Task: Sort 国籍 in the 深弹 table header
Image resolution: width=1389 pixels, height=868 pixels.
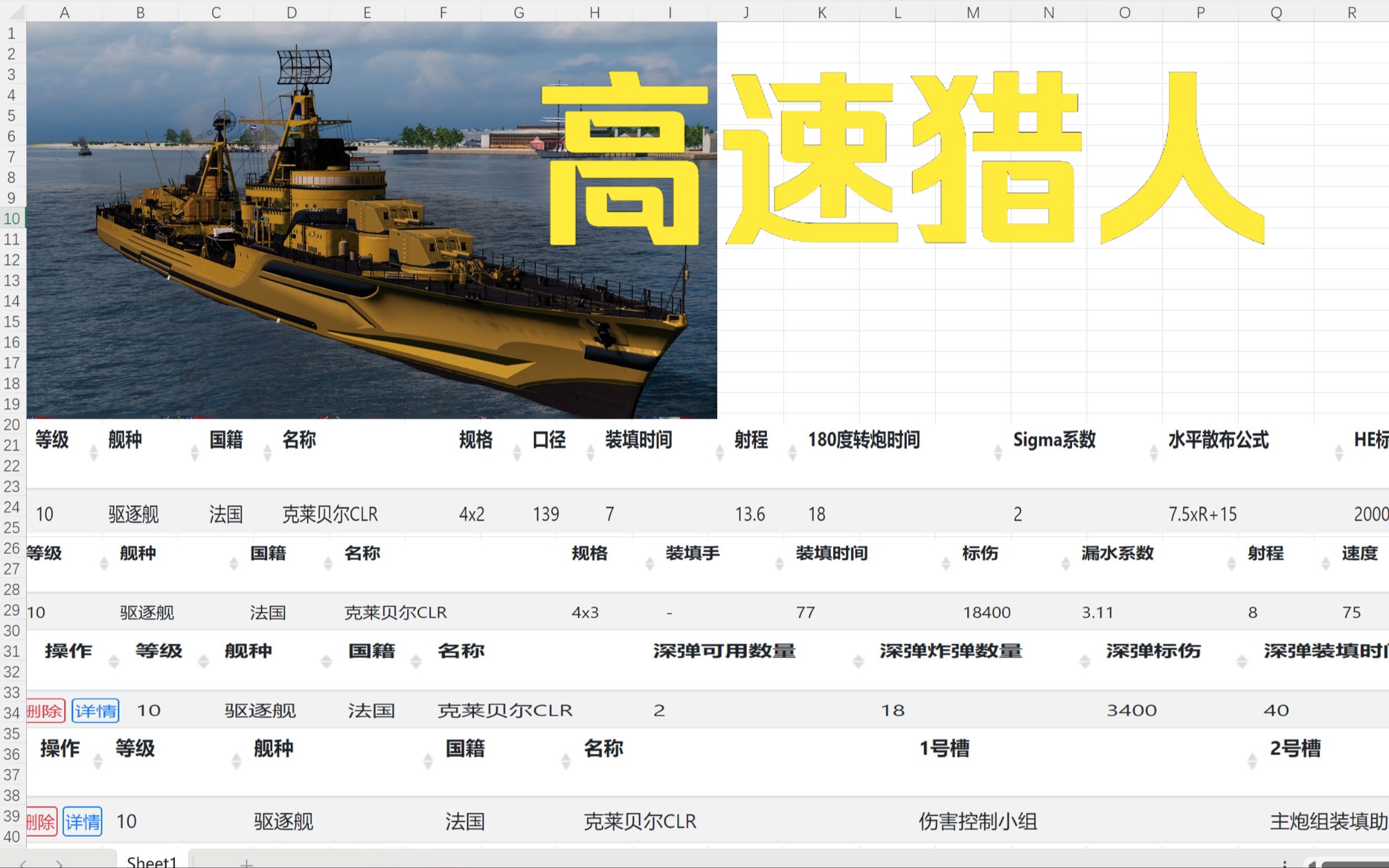Action: 416,661
